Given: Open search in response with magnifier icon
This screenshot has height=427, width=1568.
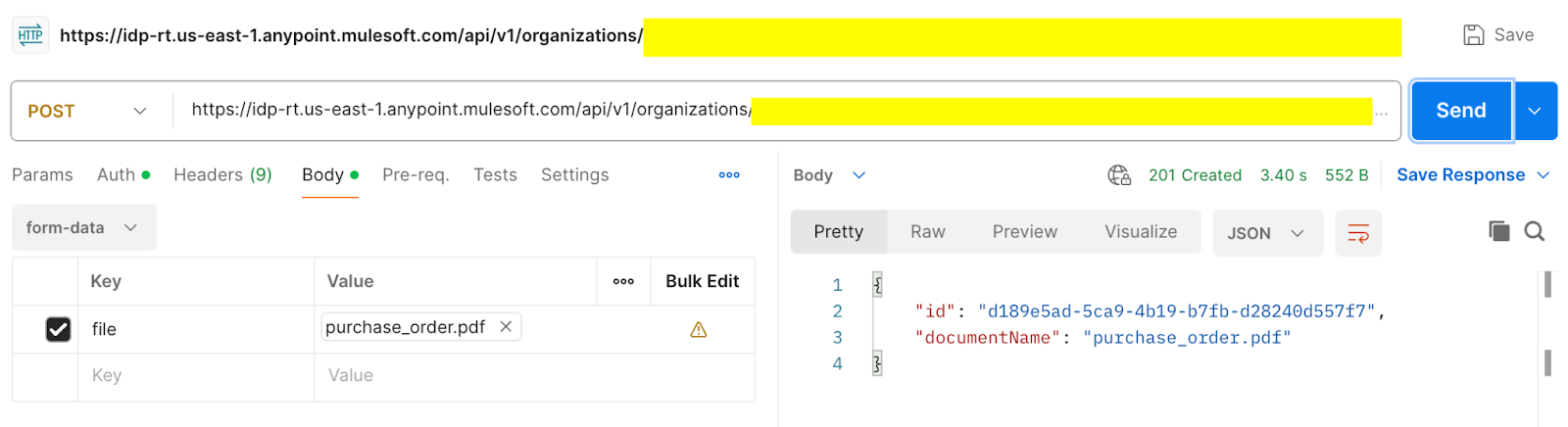Looking at the screenshot, I should [x=1535, y=231].
